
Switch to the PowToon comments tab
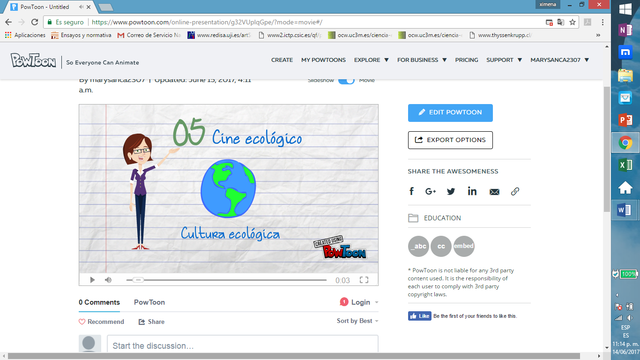click(x=149, y=302)
